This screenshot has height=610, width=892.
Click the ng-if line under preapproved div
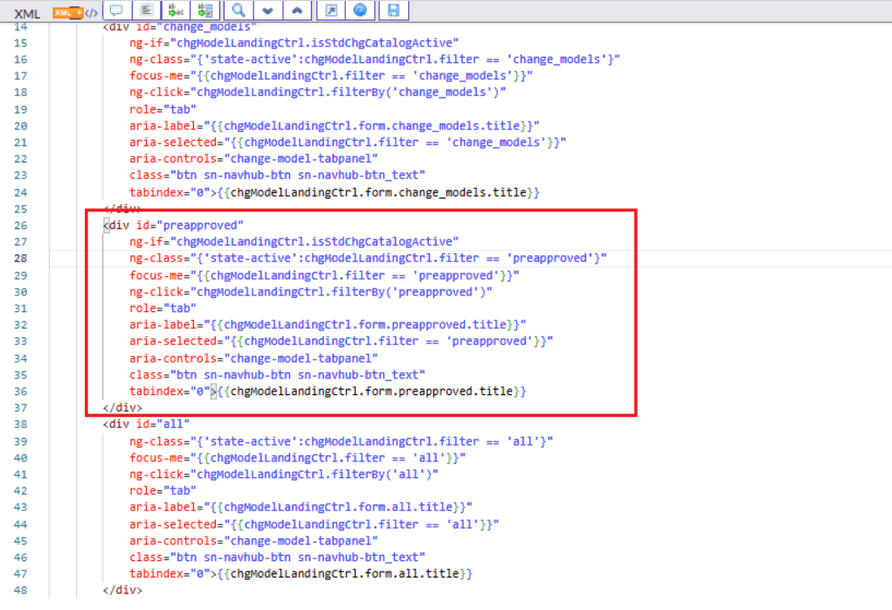tap(294, 242)
